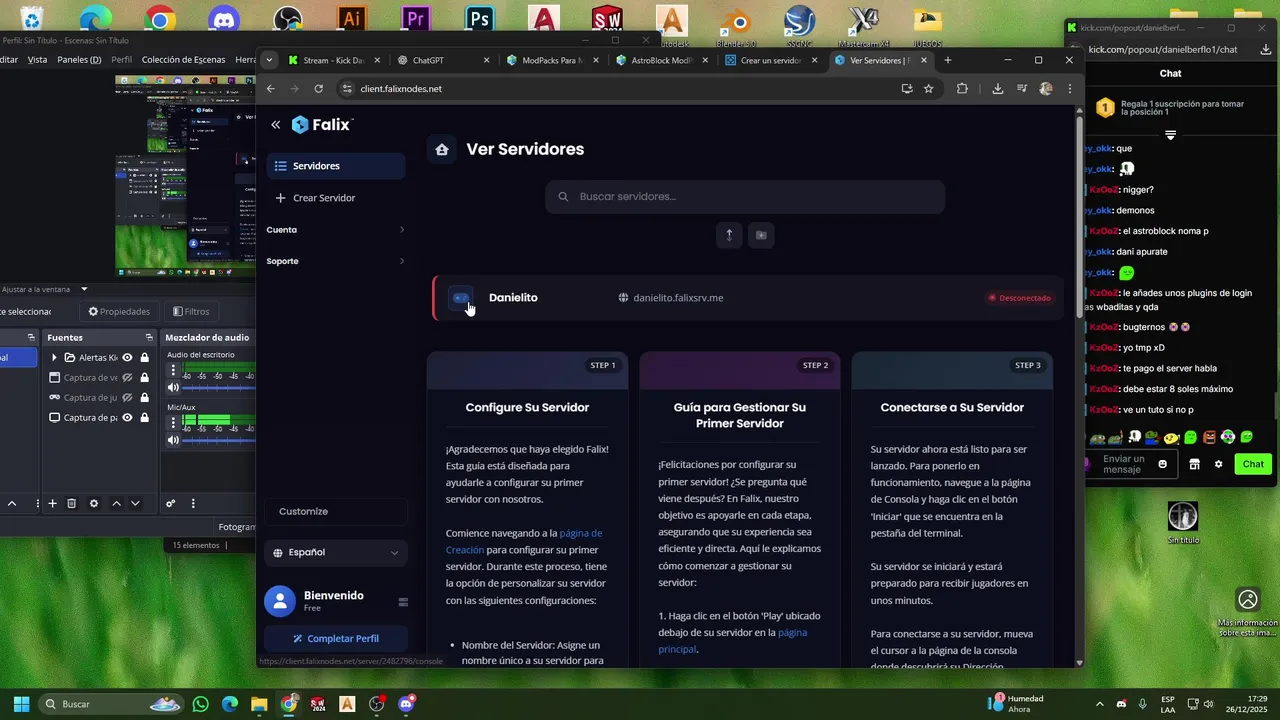The width and height of the screenshot is (1280, 720).
Task: Click the Propiedades button in OBS
Action: click(x=119, y=312)
